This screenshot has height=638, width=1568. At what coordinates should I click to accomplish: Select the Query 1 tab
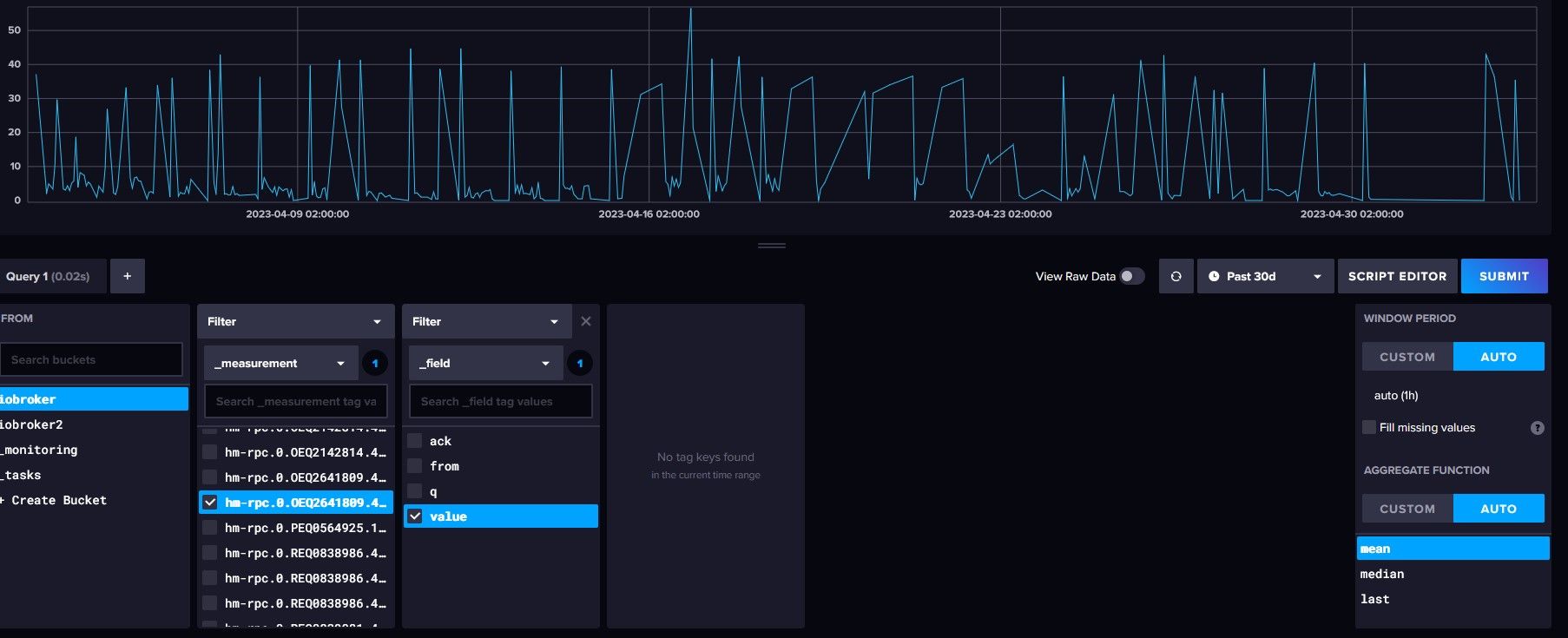[52, 276]
